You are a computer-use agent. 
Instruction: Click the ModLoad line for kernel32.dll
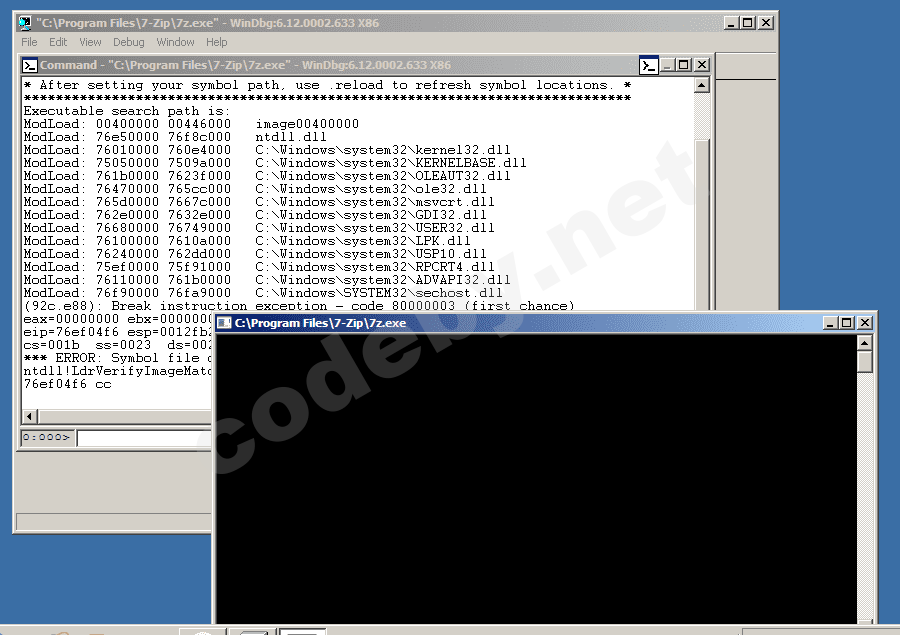[x=266, y=150]
